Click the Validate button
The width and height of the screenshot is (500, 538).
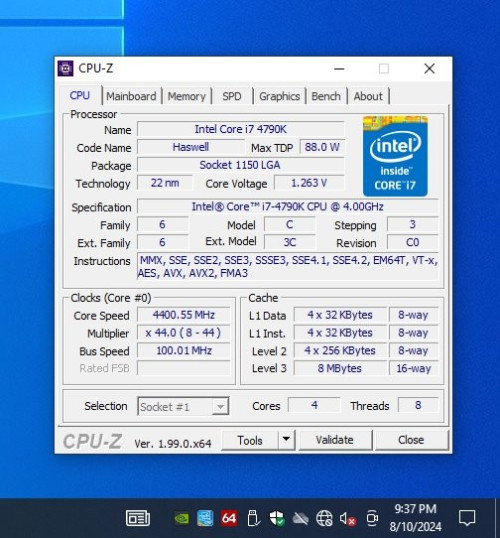coord(335,440)
